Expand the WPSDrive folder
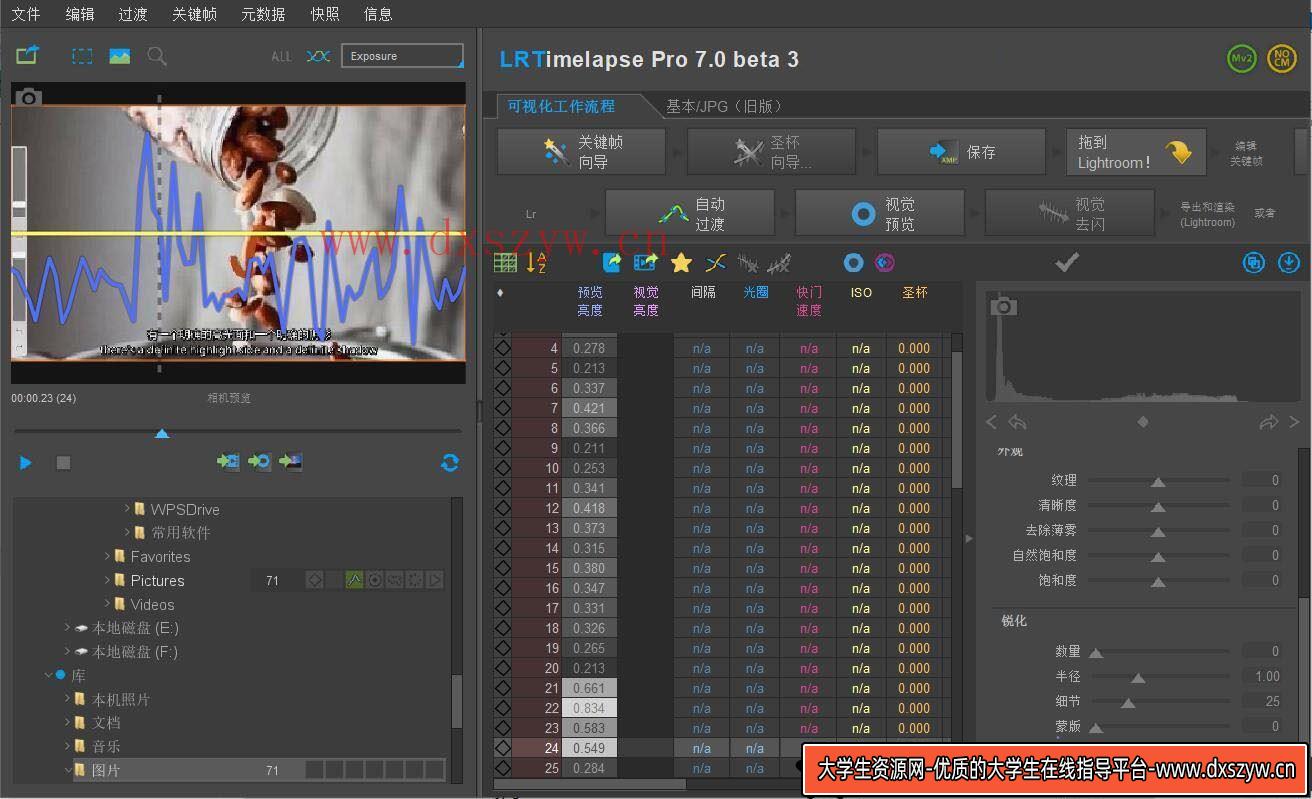 tap(127, 509)
